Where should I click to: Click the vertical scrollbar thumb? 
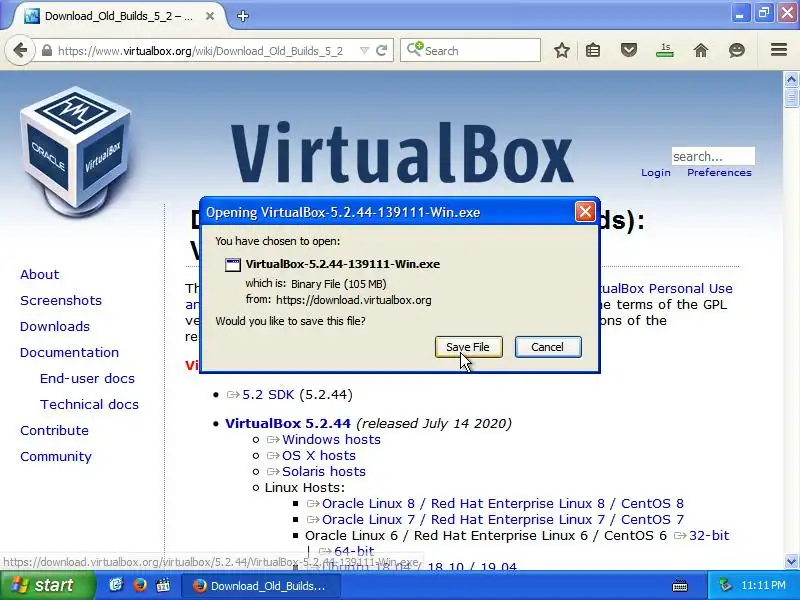pos(791,97)
